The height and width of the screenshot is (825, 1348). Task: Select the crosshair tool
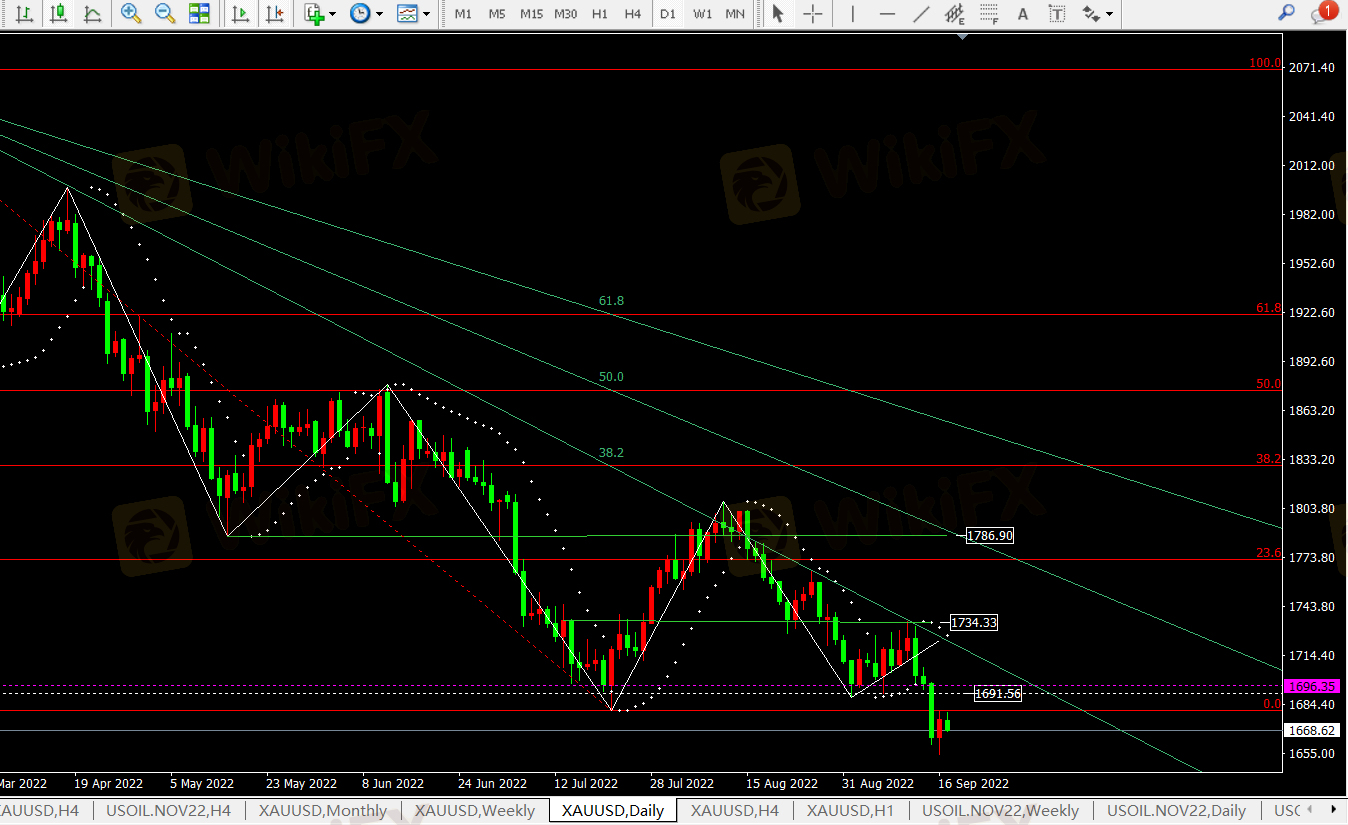[x=813, y=14]
